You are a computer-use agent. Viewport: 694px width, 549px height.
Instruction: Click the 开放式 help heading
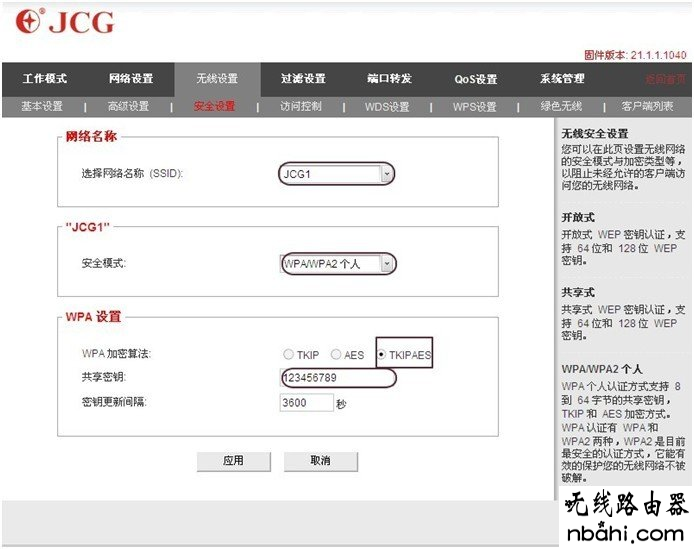click(578, 217)
